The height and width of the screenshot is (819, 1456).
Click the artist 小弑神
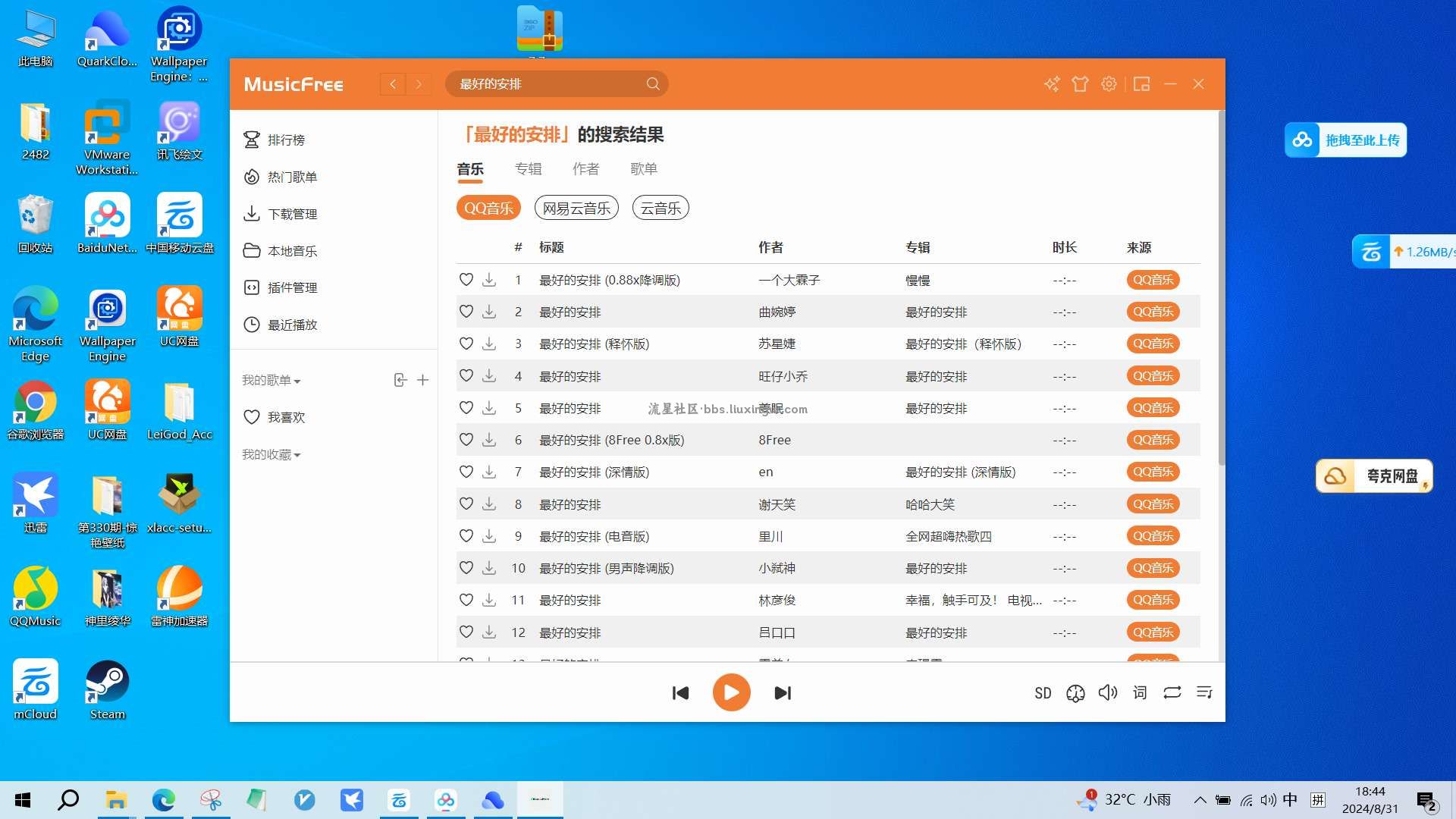(x=777, y=568)
